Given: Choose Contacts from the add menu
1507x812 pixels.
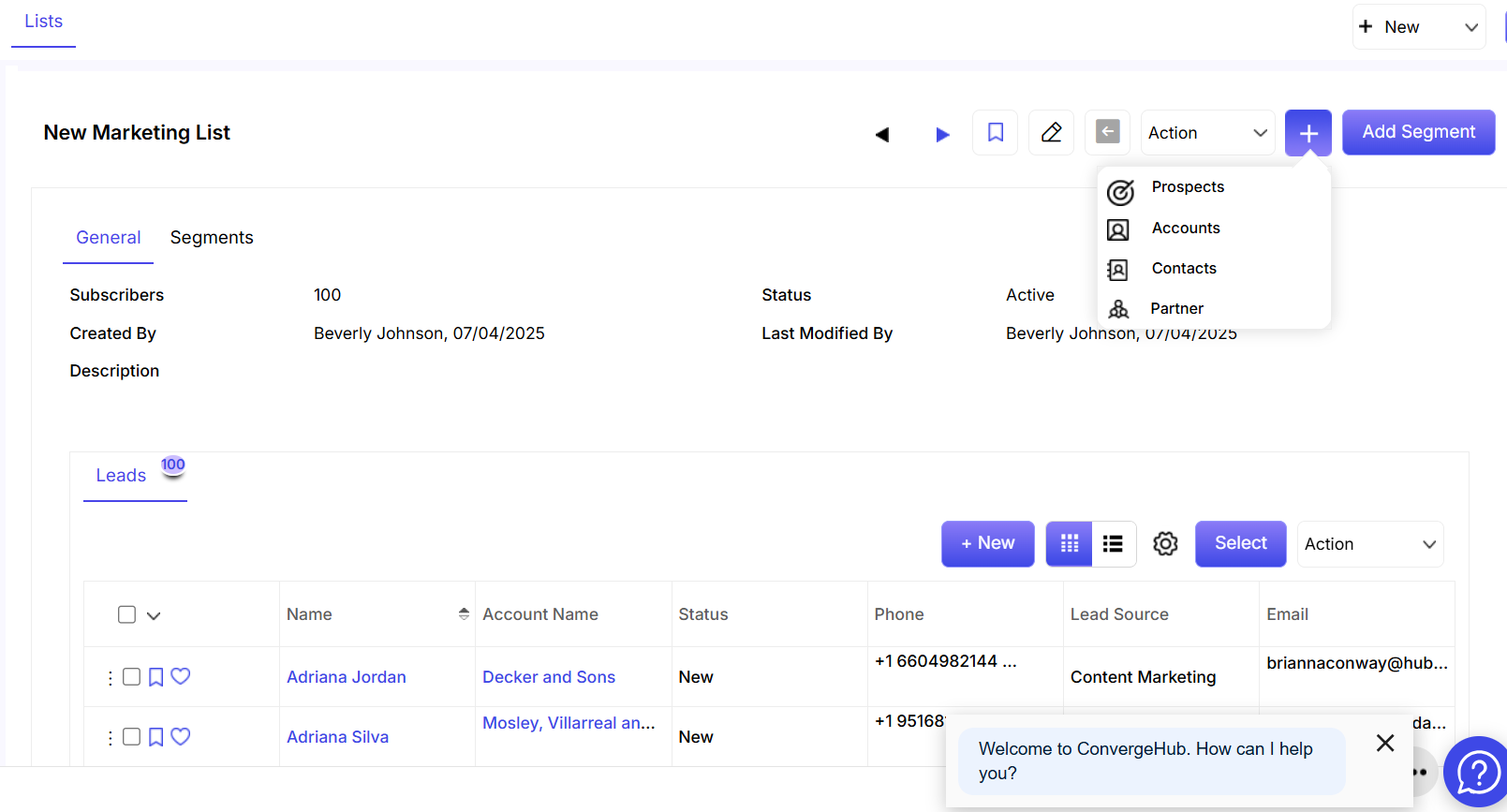Looking at the screenshot, I should coord(1184,268).
